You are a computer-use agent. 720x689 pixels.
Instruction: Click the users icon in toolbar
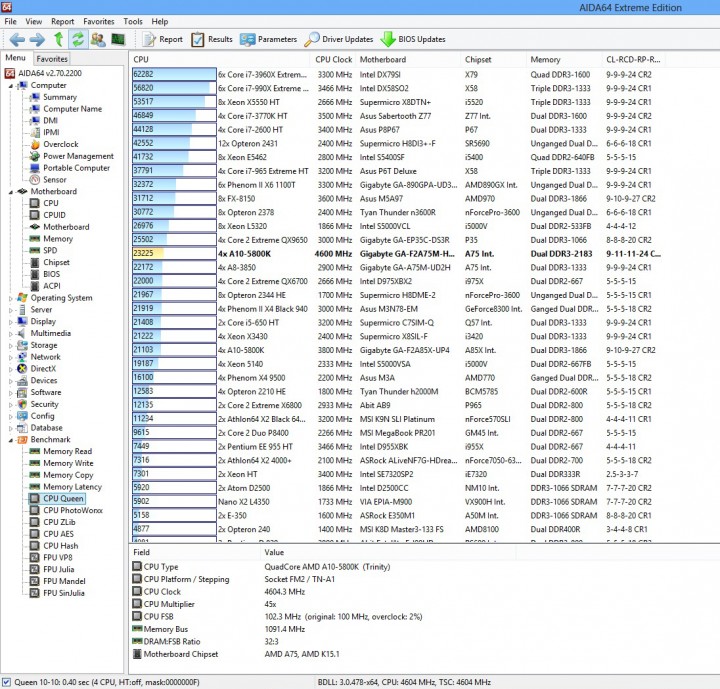tap(98, 40)
